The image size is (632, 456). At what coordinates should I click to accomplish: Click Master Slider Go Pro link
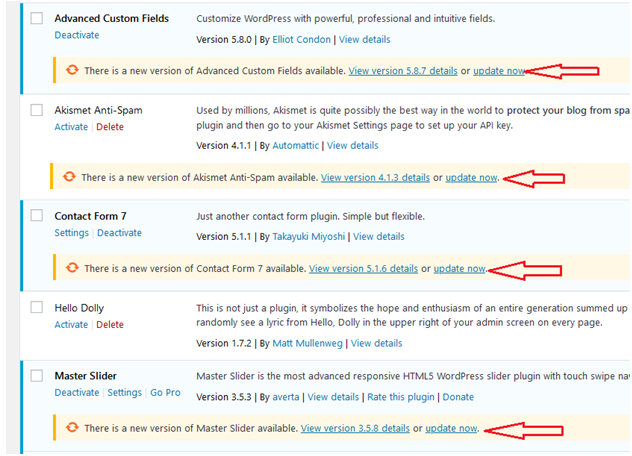[166, 392]
